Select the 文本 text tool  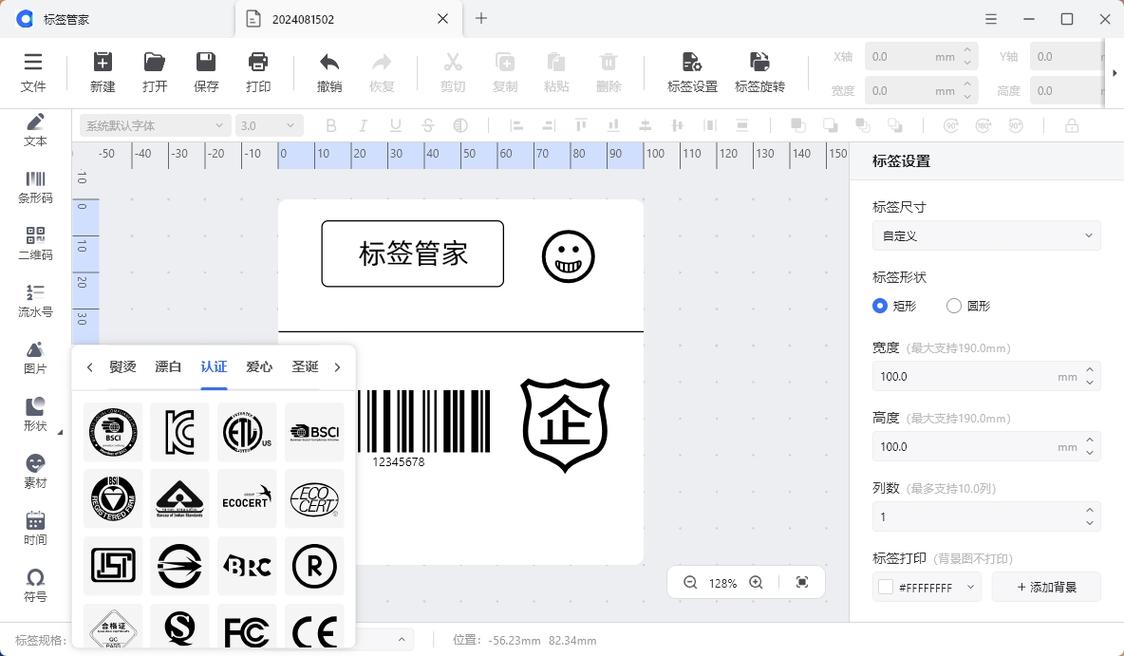(35, 130)
